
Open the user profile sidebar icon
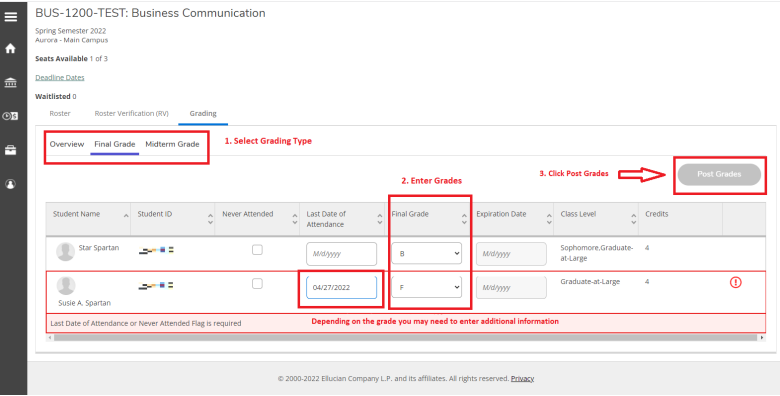(x=10, y=184)
